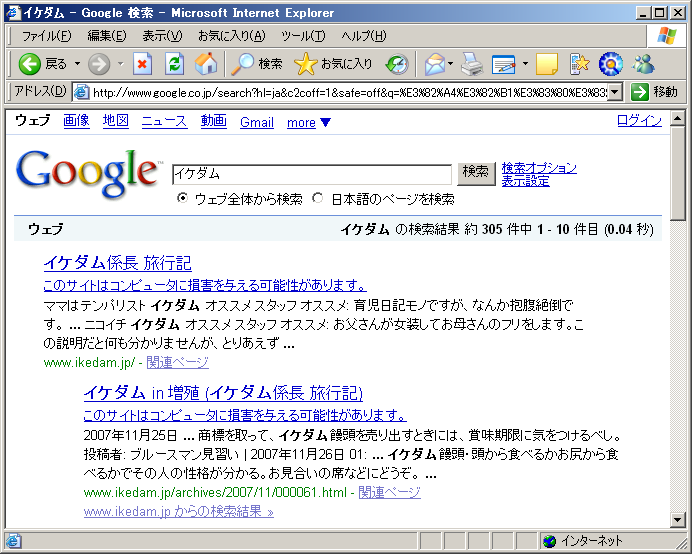Click the starred page toolbar icon
Viewport: 692px width, 554px height.
pos(579,64)
